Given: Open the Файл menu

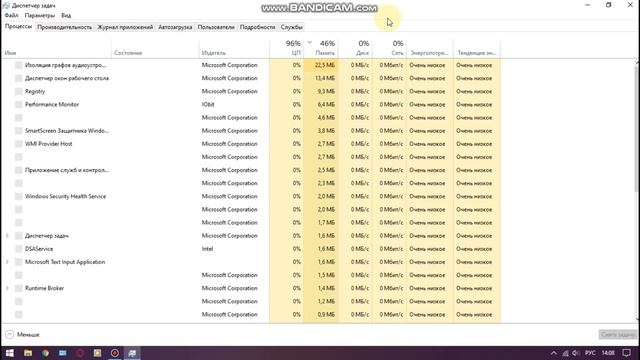Looking at the screenshot, I should 11,16.
